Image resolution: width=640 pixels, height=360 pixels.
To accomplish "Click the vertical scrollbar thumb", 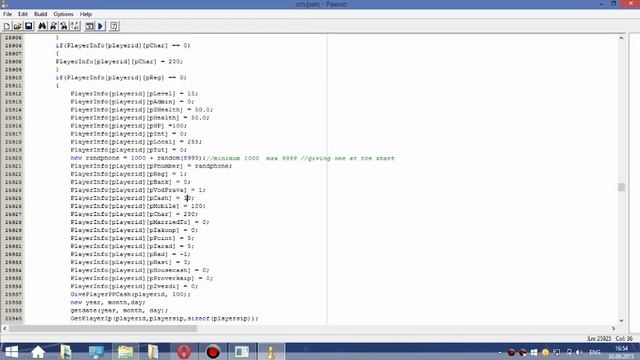I will [621, 187].
